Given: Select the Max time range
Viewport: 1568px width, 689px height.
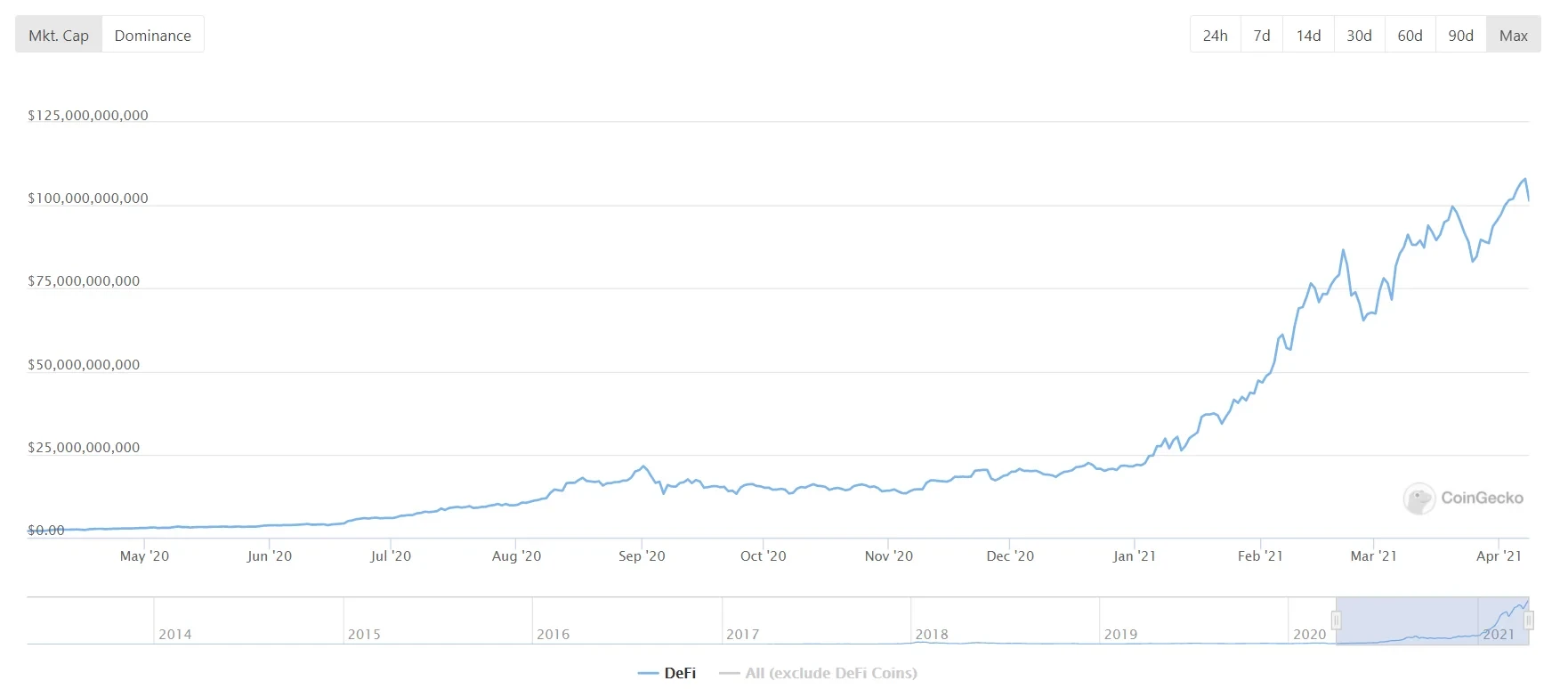Looking at the screenshot, I should point(1513,36).
